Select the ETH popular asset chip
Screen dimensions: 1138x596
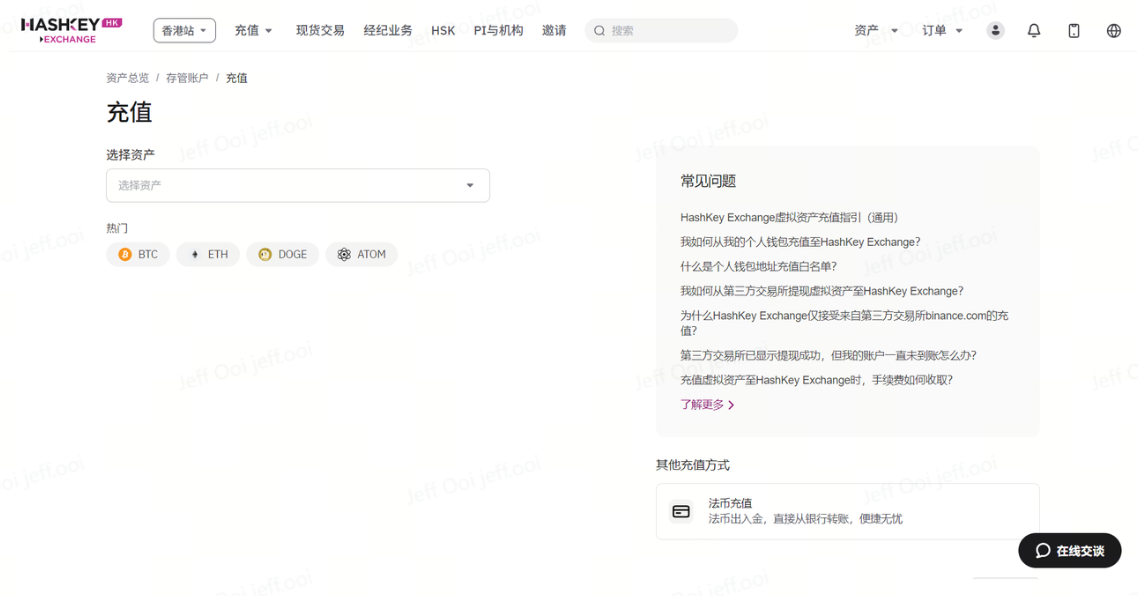pos(208,254)
